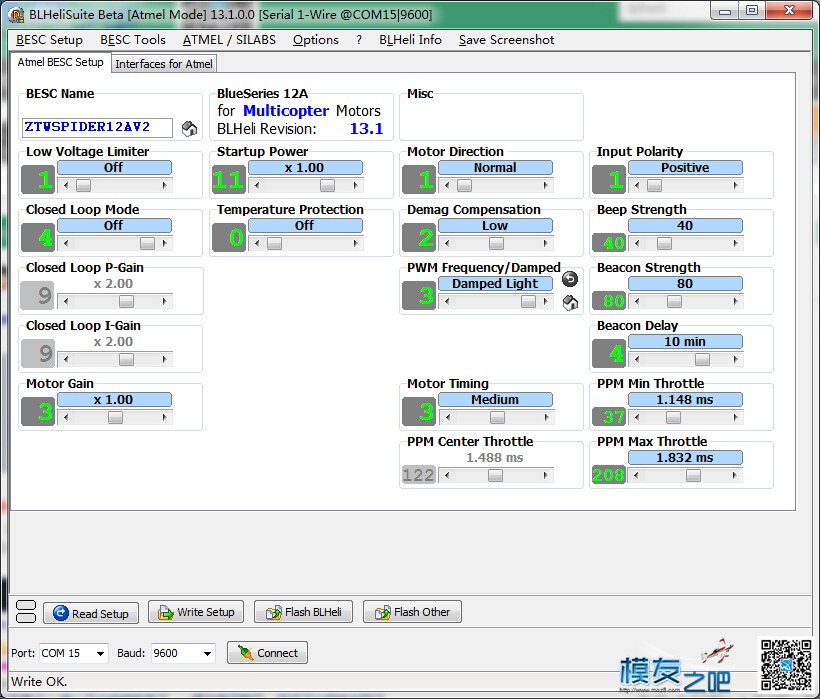Click the Connect button
This screenshot has width=820, height=699.
tap(267, 652)
